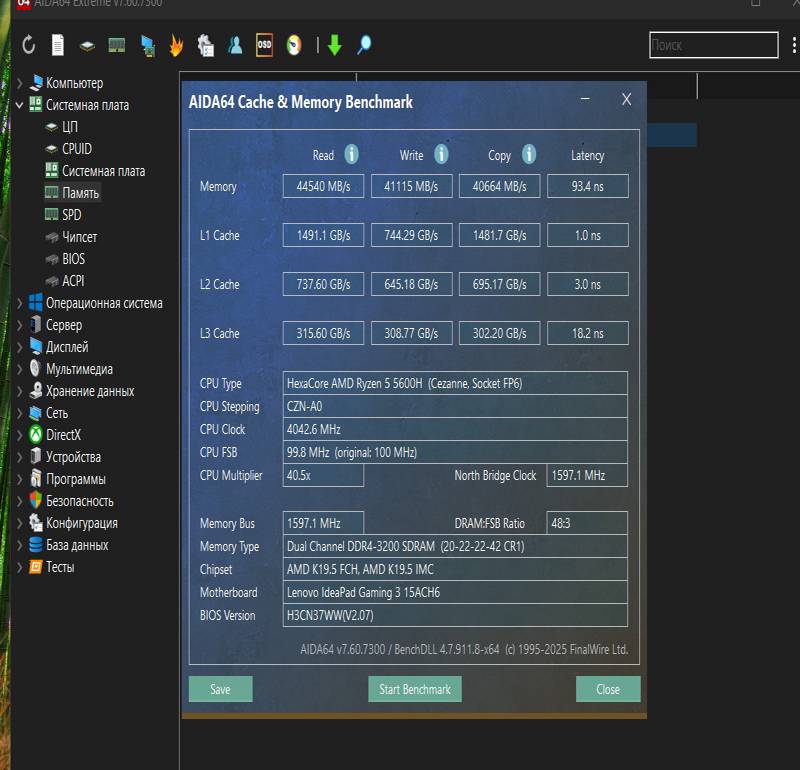The height and width of the screenshot is (770, 800).
Task: Open the Report page icon in the toolbar
Action: (x=58, y=45)
